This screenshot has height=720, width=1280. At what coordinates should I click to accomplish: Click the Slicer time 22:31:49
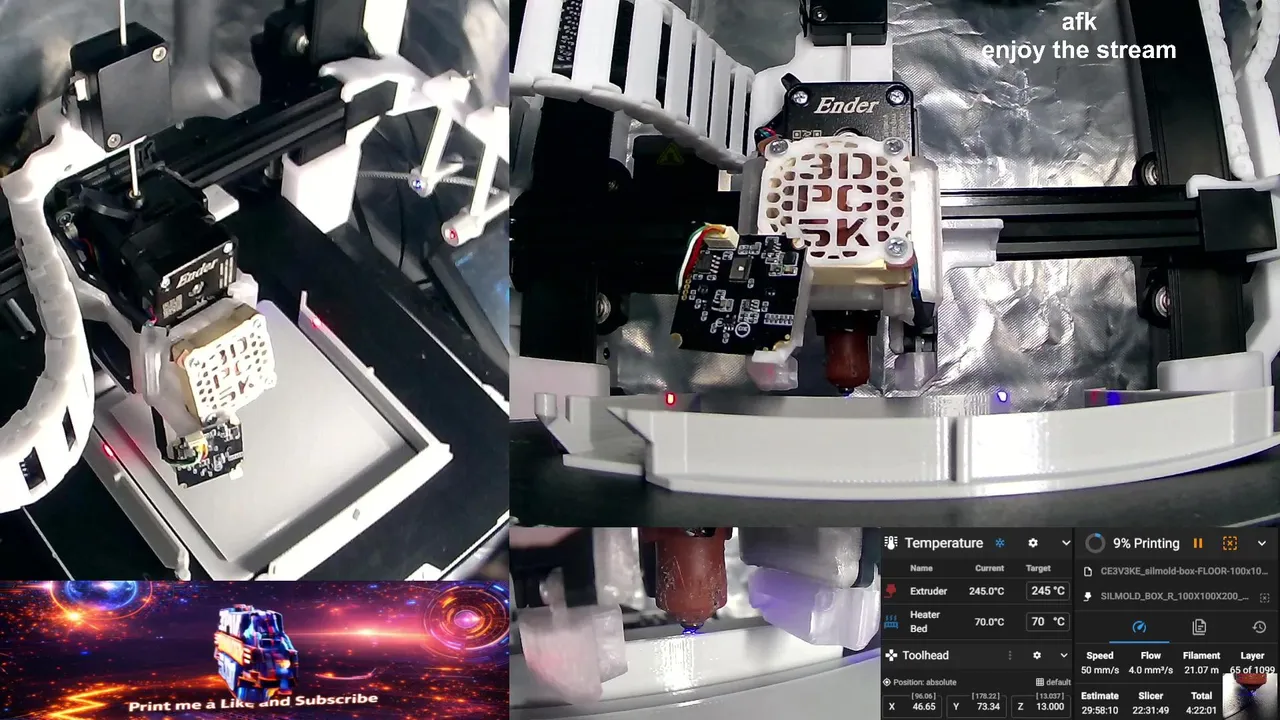click(1151, 710)
